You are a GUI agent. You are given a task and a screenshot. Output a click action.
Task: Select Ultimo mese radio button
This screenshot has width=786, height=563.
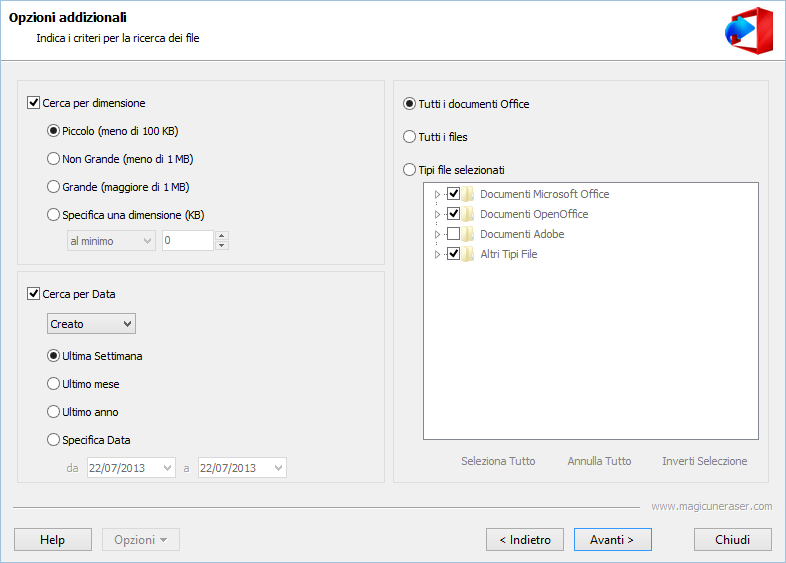click(x=54, y=384)
